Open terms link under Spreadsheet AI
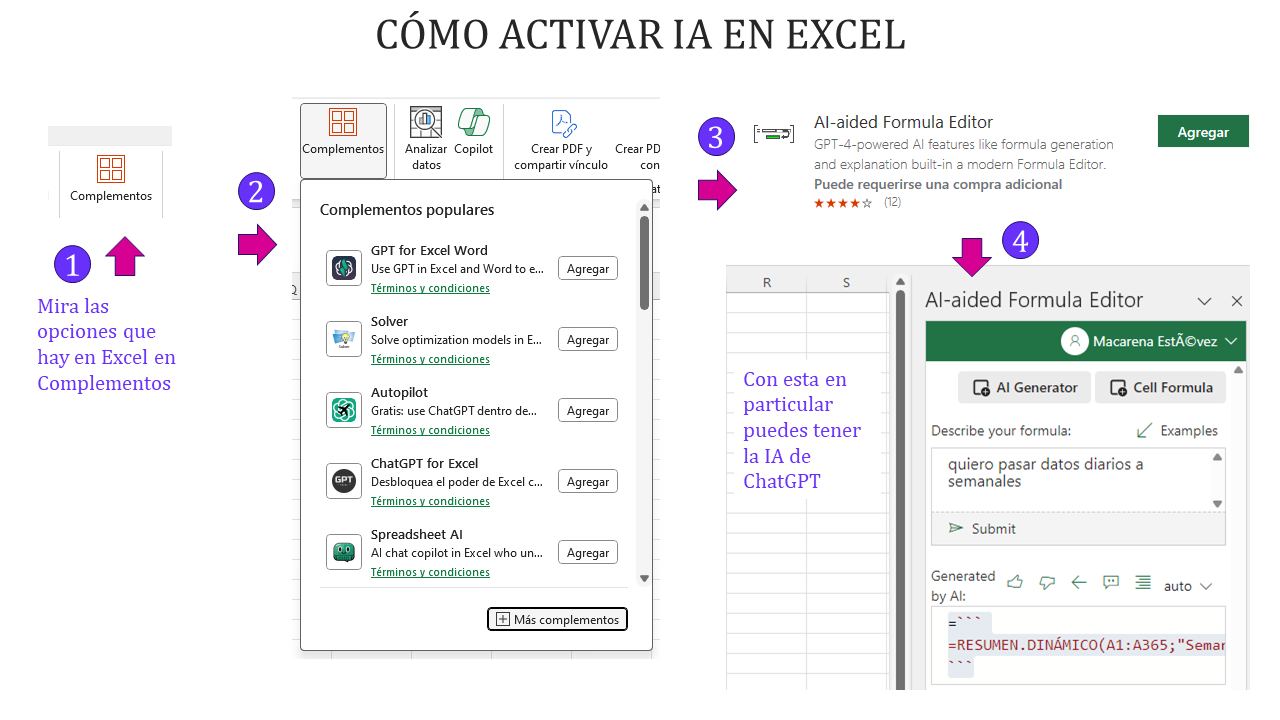Screen dimensions: 1280x720 (x=430, y=572)
